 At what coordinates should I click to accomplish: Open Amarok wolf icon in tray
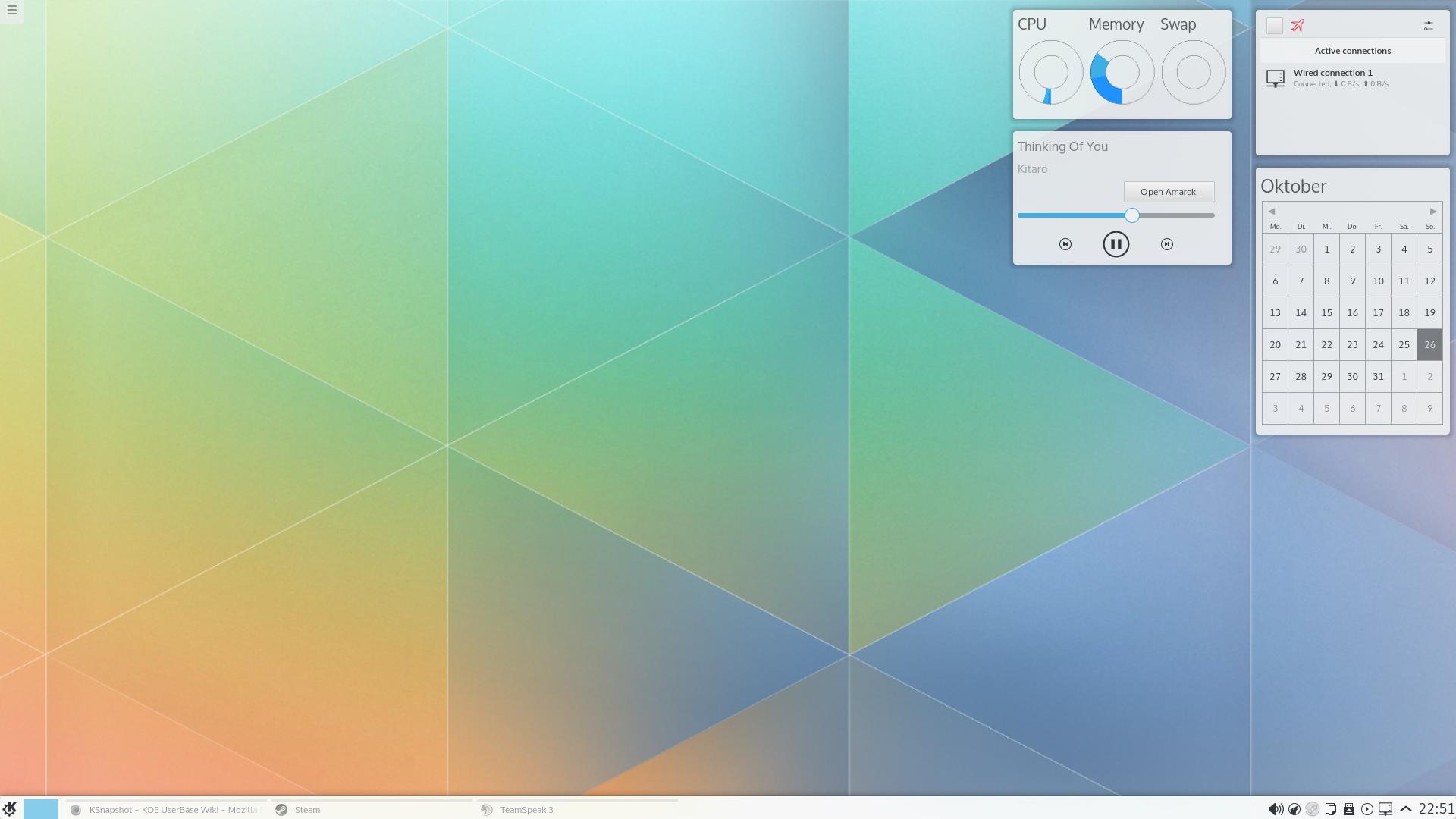point(1294,809)
